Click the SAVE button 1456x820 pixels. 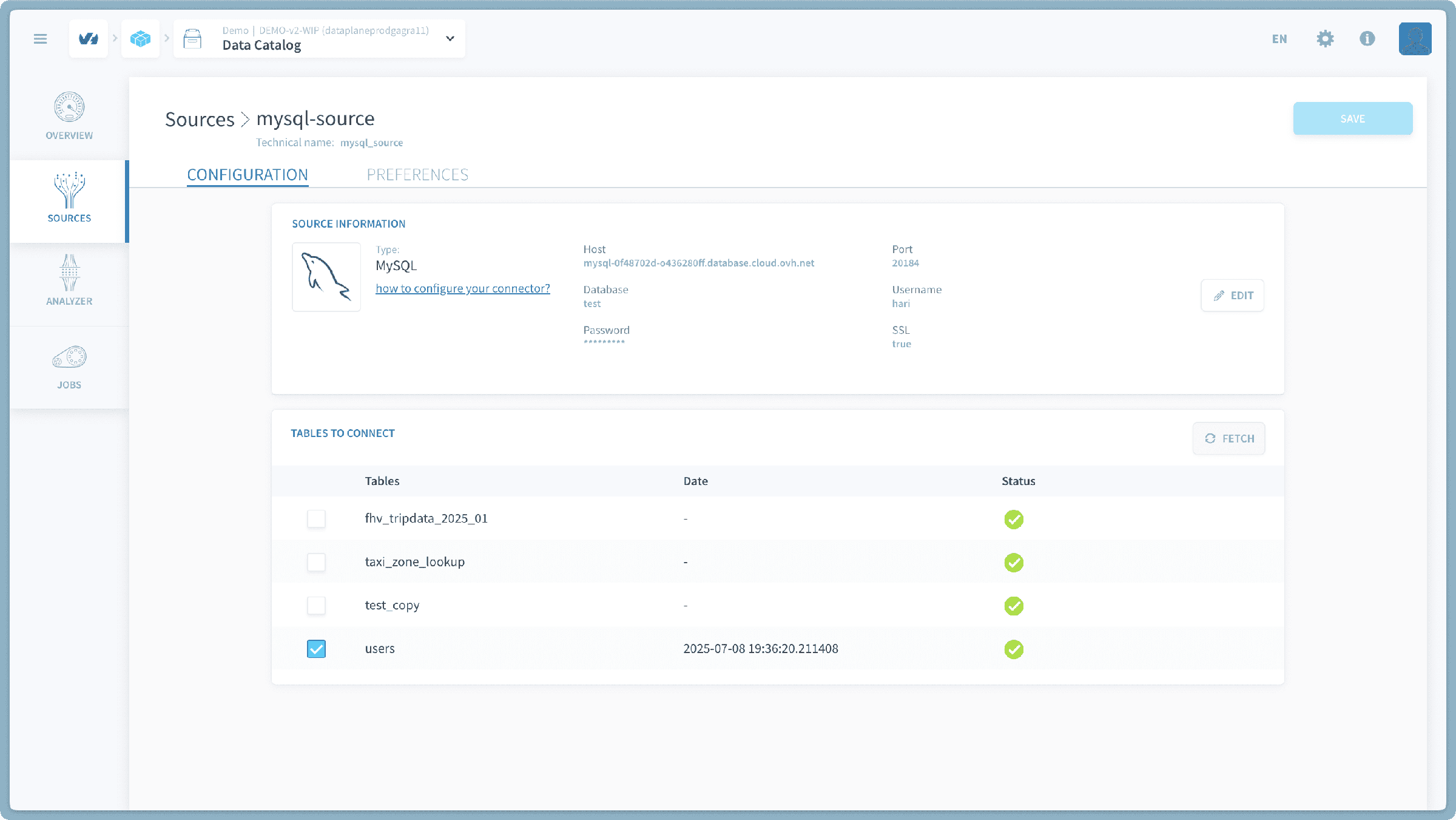point(1353,118)
